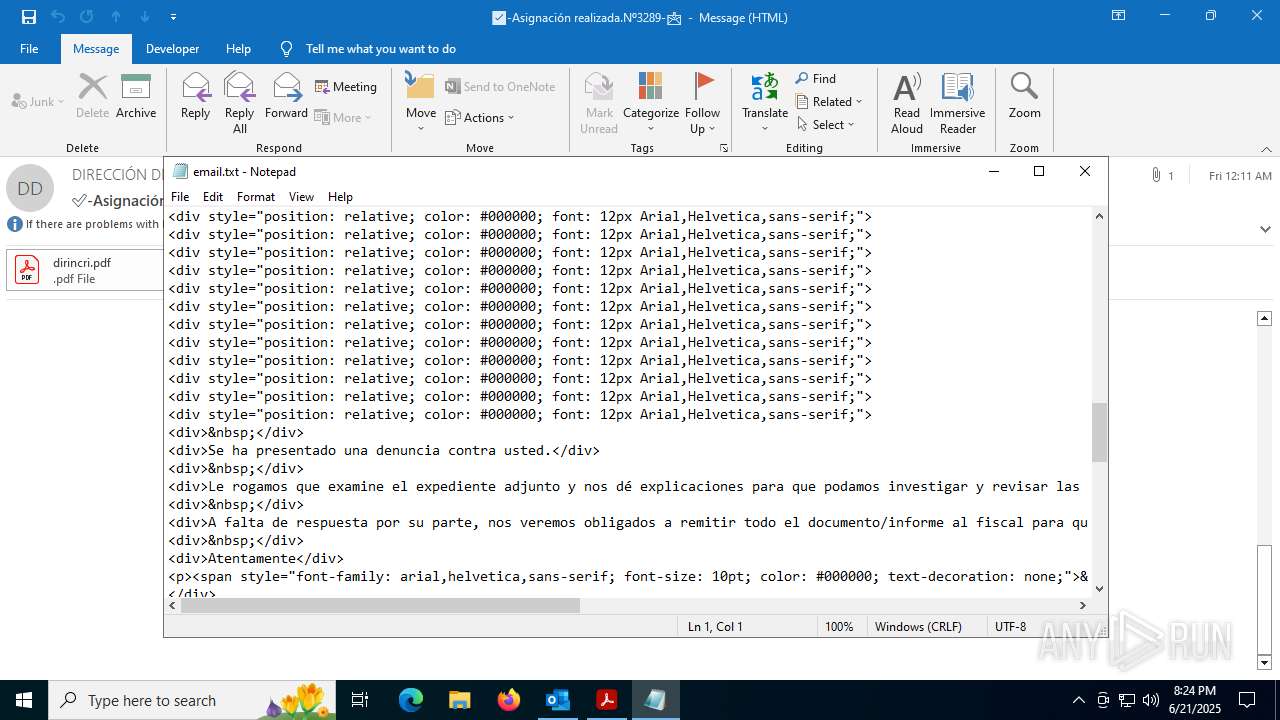Open Notepad File menu
The image size is (1280, 720).
180,196
